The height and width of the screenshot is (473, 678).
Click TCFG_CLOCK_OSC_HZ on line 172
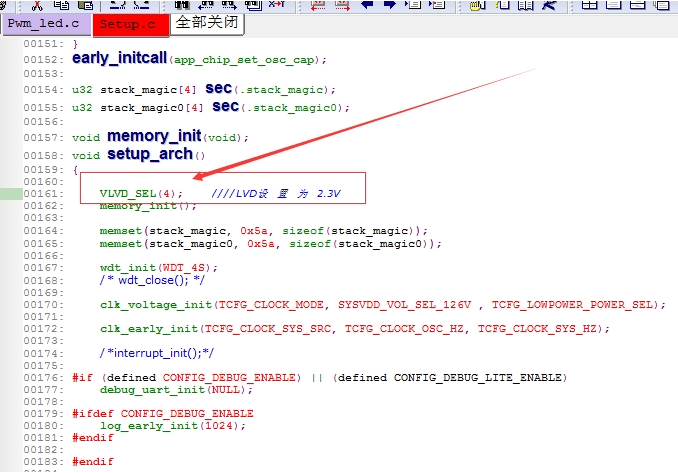pyautogui.click(x=404, y=329)
